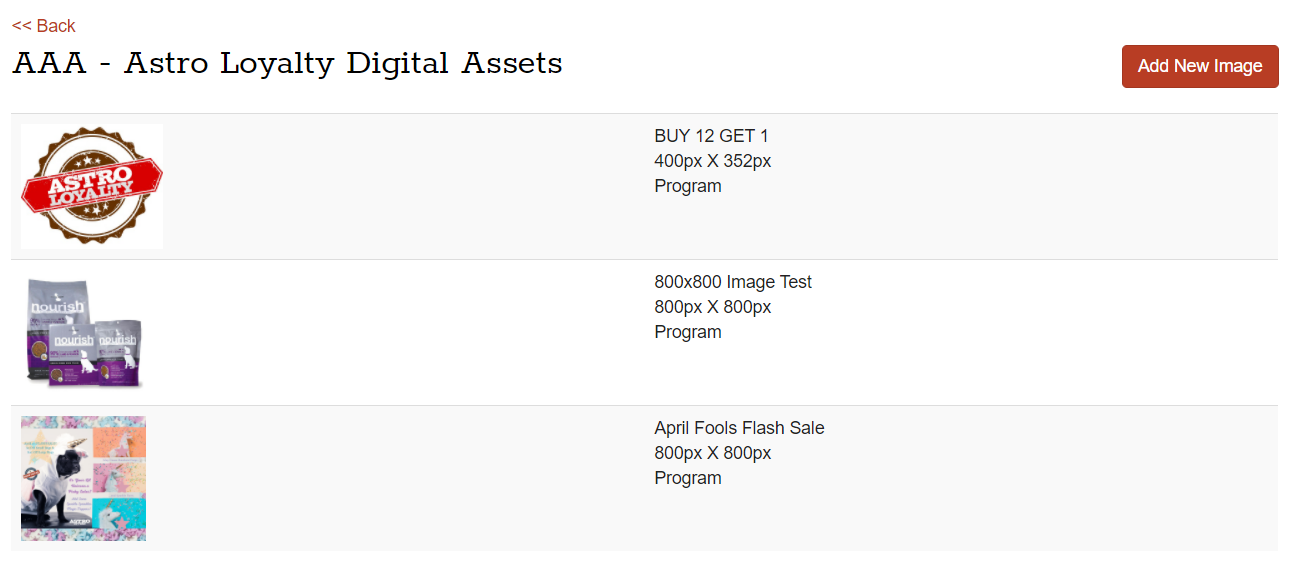This screenshot has height=578, width=1299.
Task: Open the April Fools Flash Sale thumbnail
Action: (83, 478)
